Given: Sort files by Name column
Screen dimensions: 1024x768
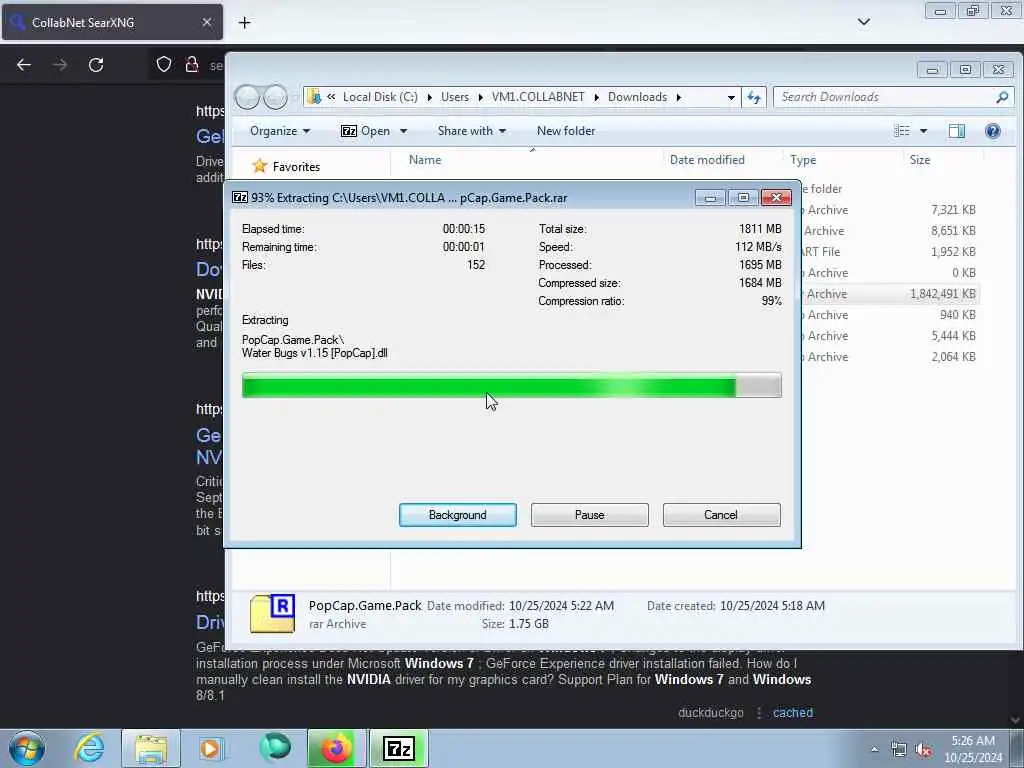Looking at the screenshot, I should 424,159.
